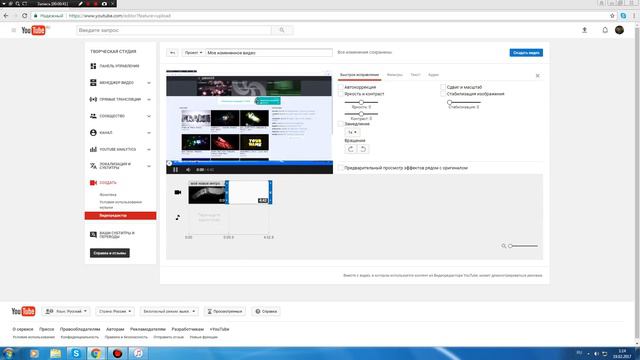Mute the preview player volume
640x360 pixels.
click(188, 170)
